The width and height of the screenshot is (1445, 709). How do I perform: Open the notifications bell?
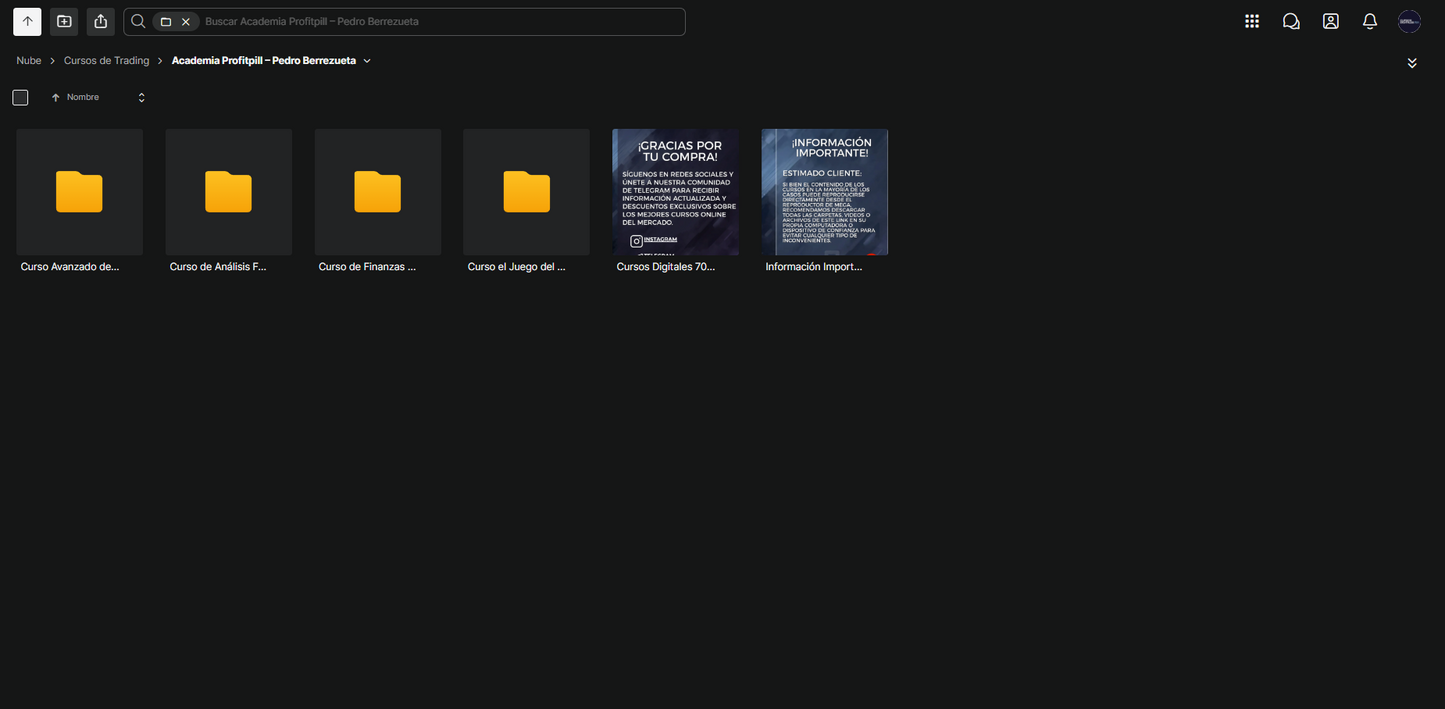tap(1370, 21)
